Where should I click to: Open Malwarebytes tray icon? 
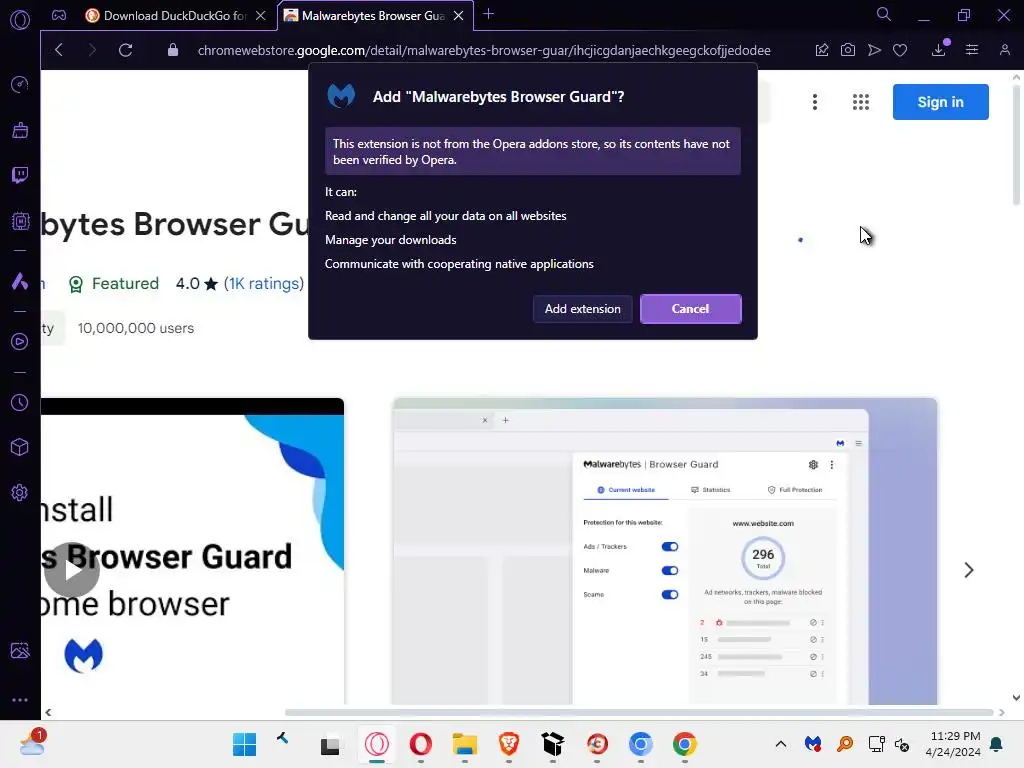812,744
